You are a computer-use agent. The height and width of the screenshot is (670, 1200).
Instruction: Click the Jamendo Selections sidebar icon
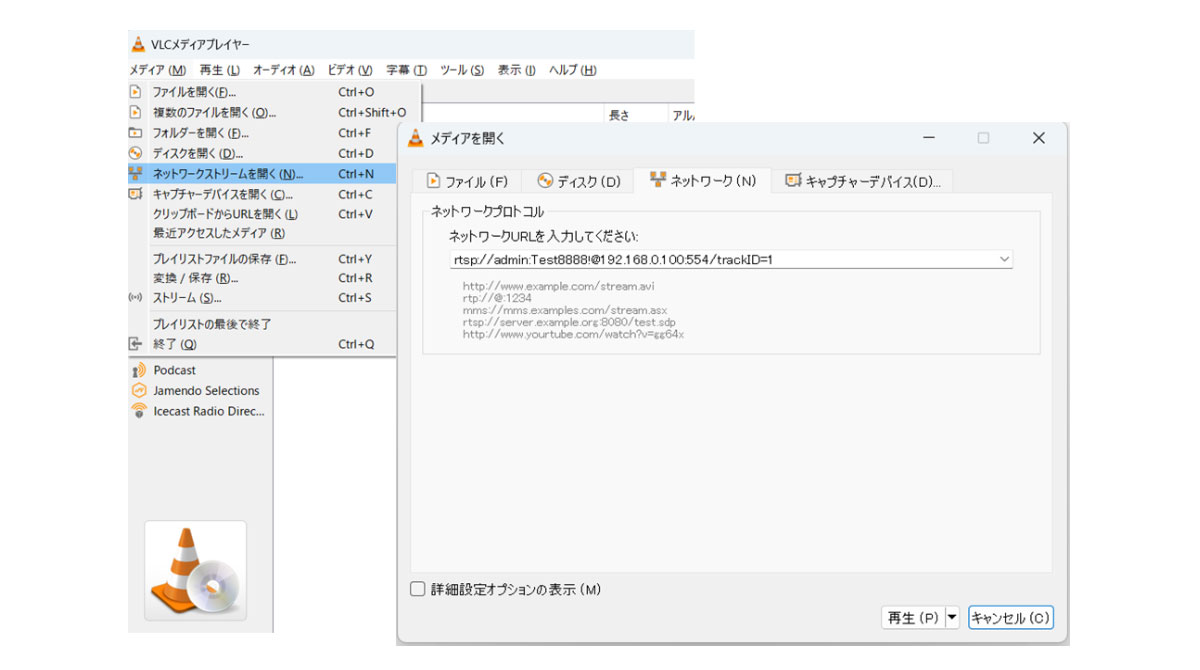point(139,391)
